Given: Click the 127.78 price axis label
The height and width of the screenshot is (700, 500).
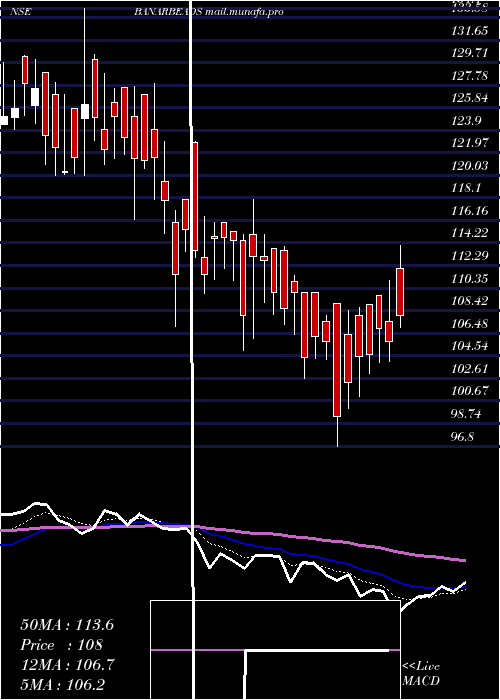Looking at the screenshot, I should 469,75.
